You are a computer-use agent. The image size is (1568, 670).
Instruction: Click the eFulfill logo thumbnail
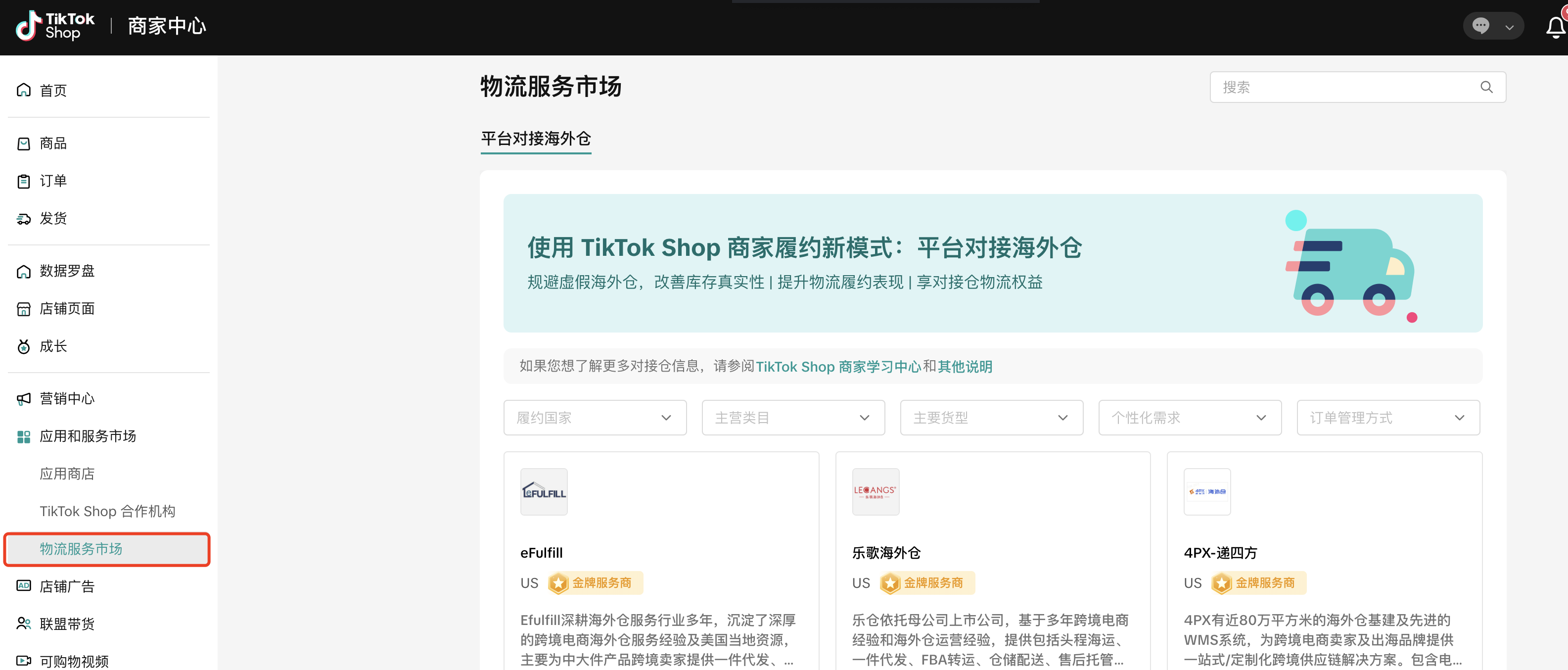pos(544,491)
